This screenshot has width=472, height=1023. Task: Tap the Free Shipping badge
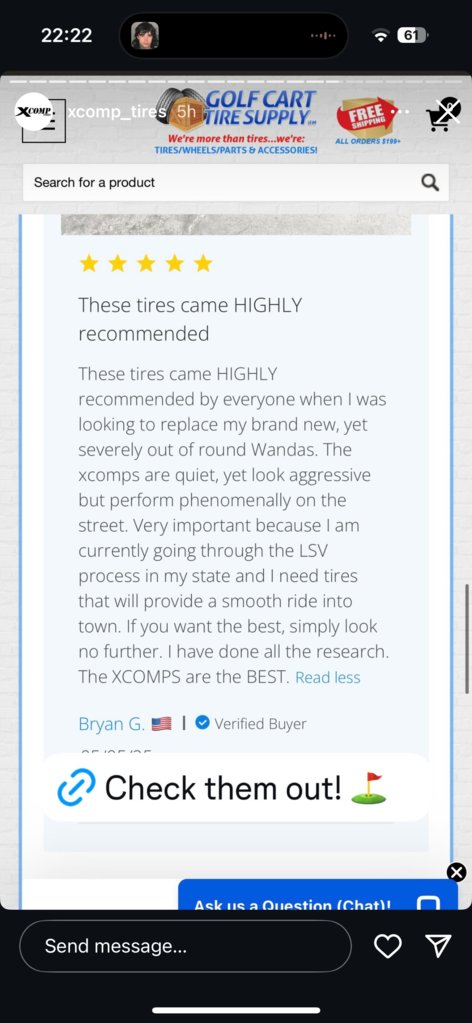point(367,117)
